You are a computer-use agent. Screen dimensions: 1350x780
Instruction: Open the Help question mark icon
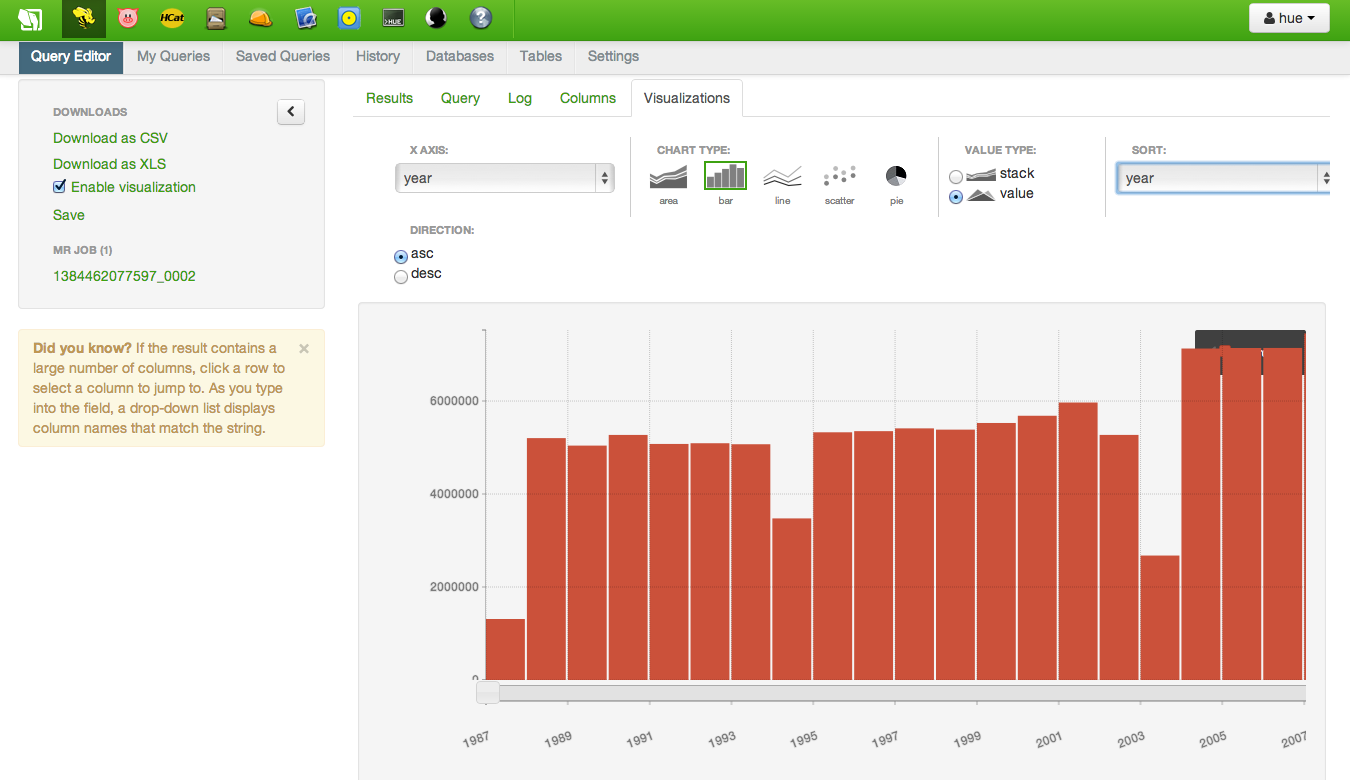click(x=481, y=18)
